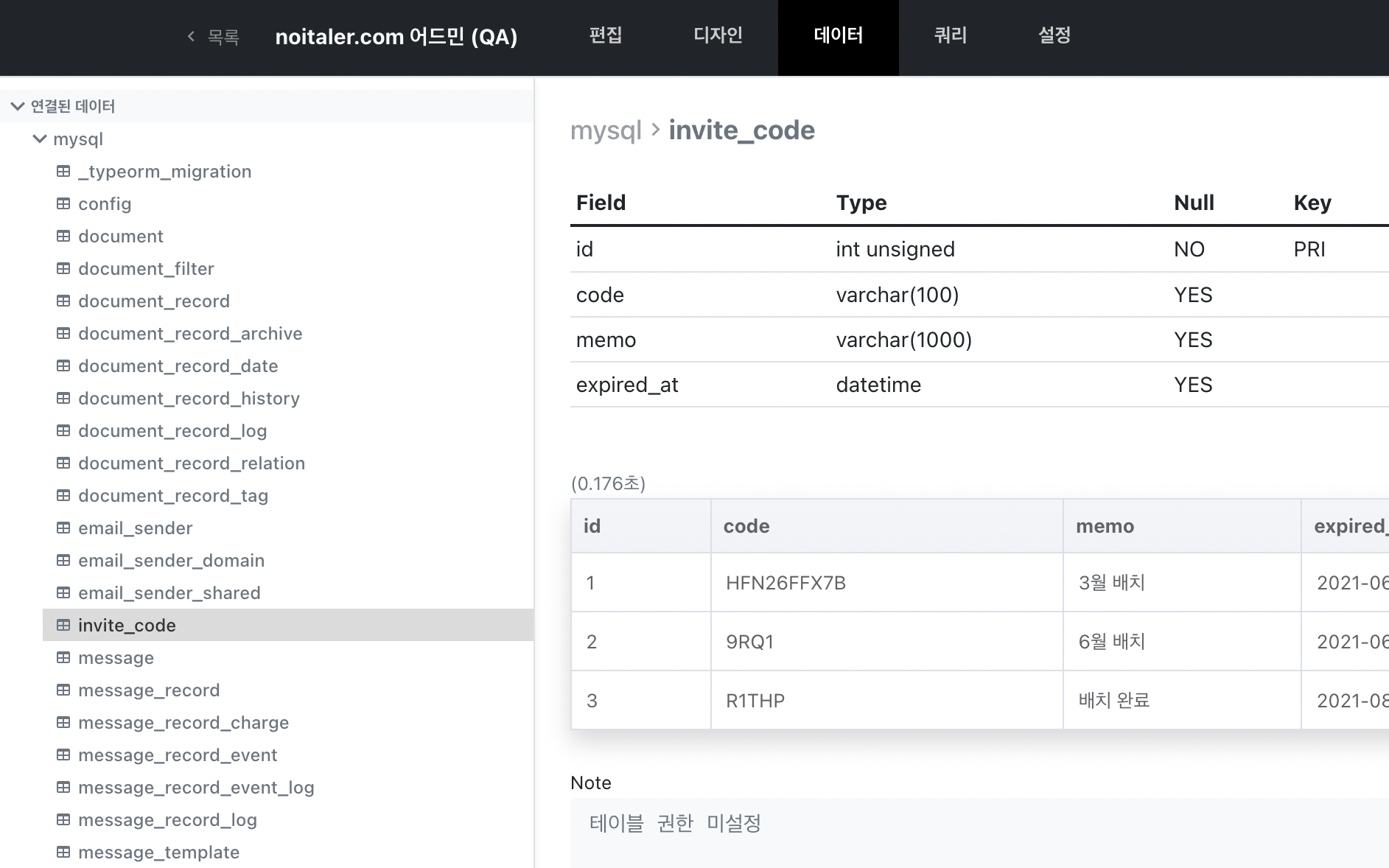Click the table icon next to config
Viewport: 1389px width, 868px height.
(63, 204)
